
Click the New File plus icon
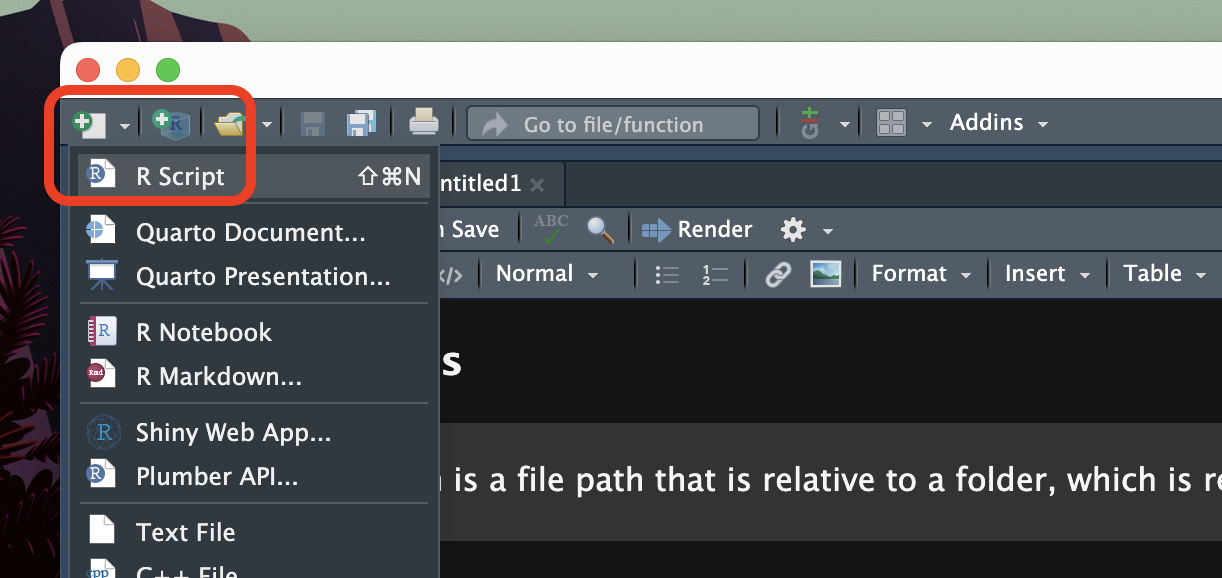click(x=88, y=124)
